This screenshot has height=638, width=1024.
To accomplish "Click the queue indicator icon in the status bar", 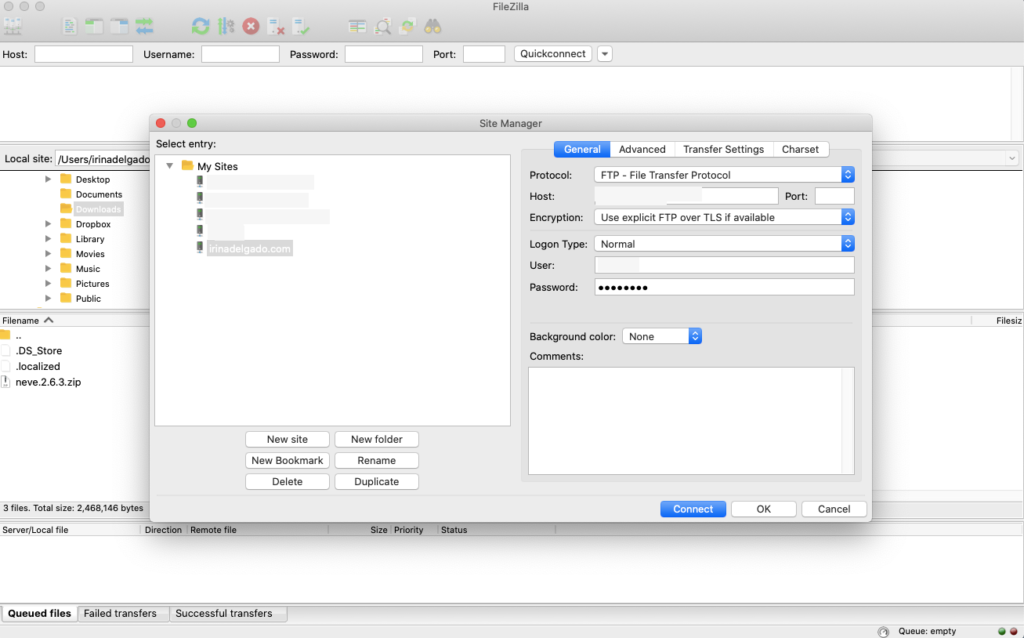I will (x=883, y=631).
